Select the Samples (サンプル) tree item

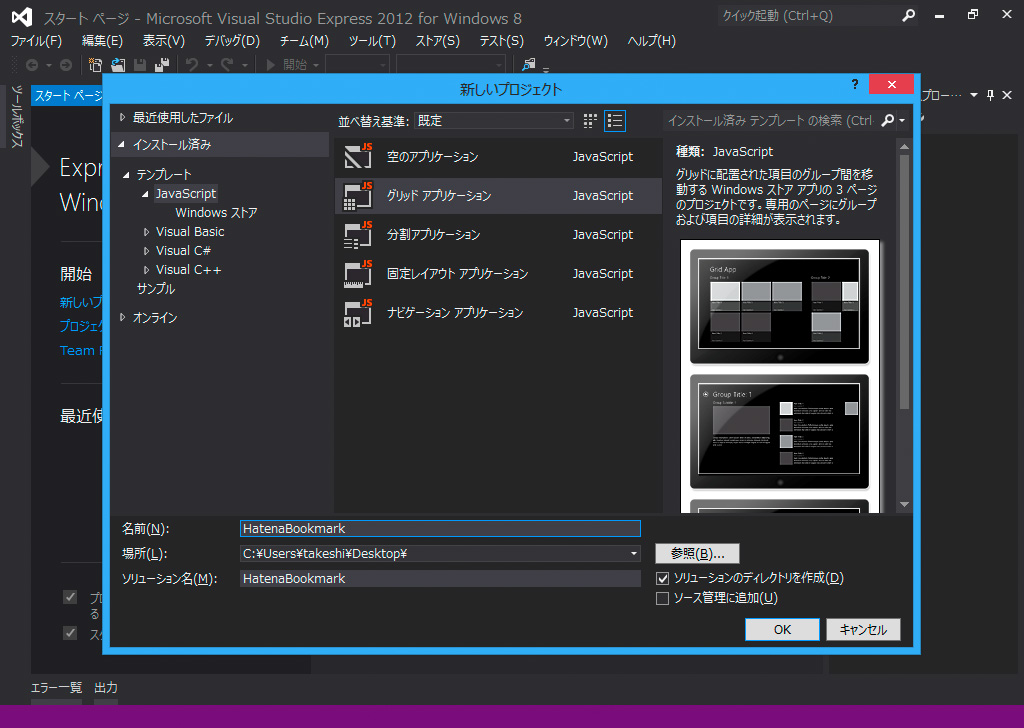pyautogui.click(x=155, y=289)
